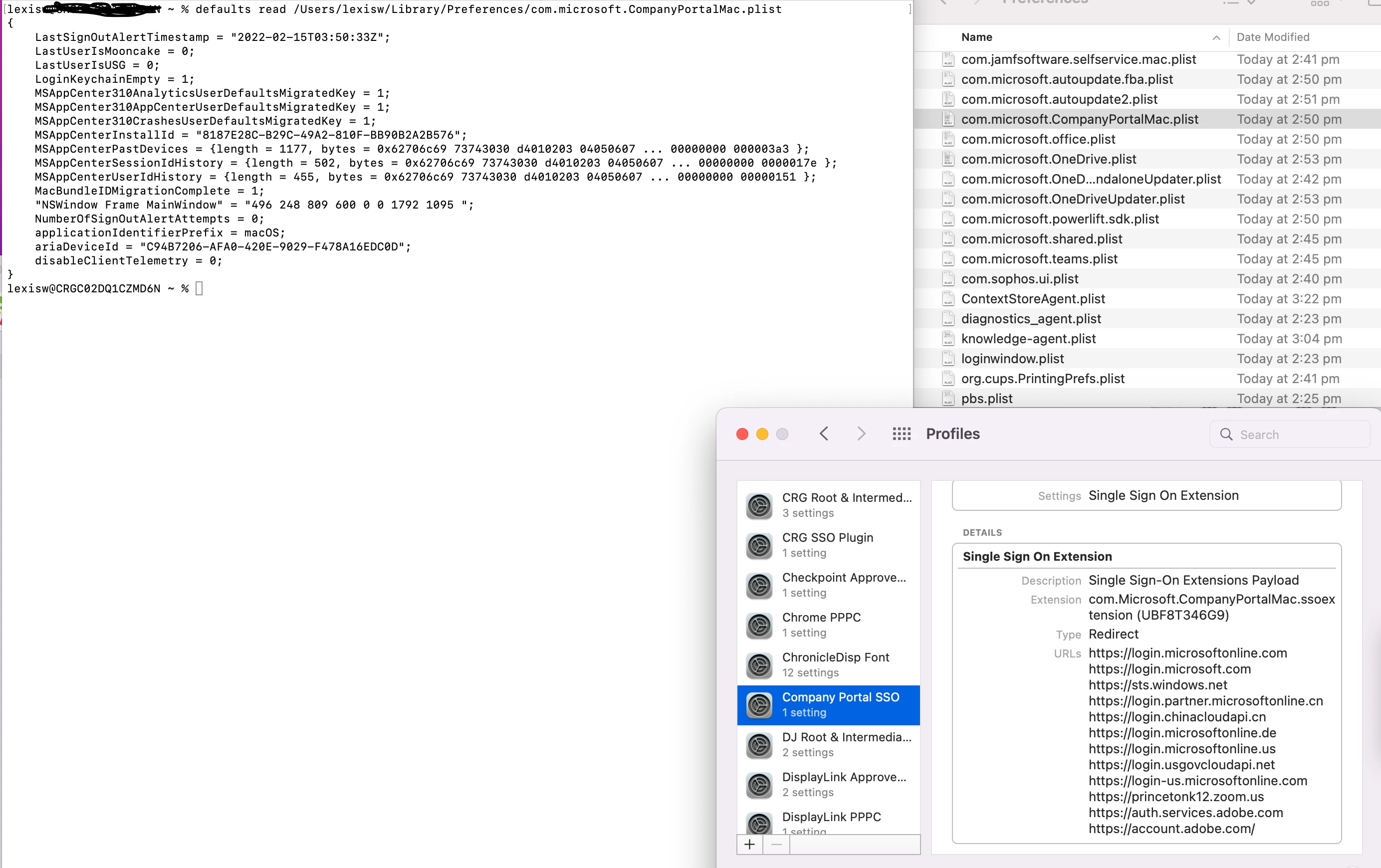The height and width of the screenshot is (868, 1381).
Task: Click file icon of knowledge-agent.plist
Action: 948,339
